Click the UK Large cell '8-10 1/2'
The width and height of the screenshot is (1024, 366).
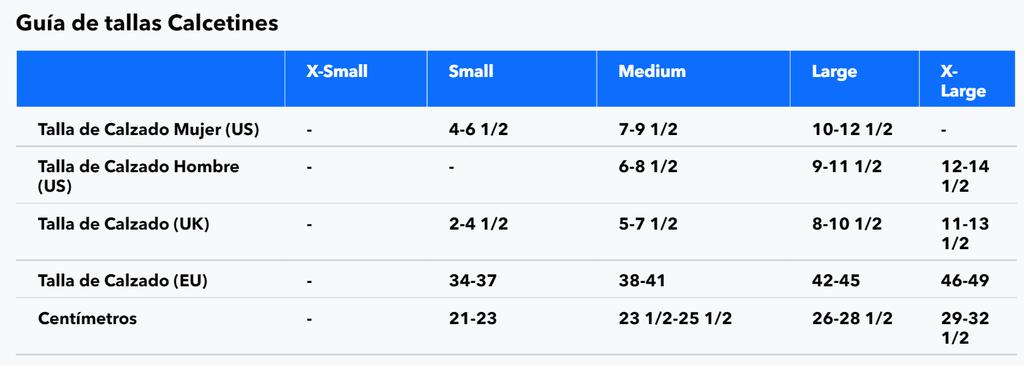coord(846,224)
